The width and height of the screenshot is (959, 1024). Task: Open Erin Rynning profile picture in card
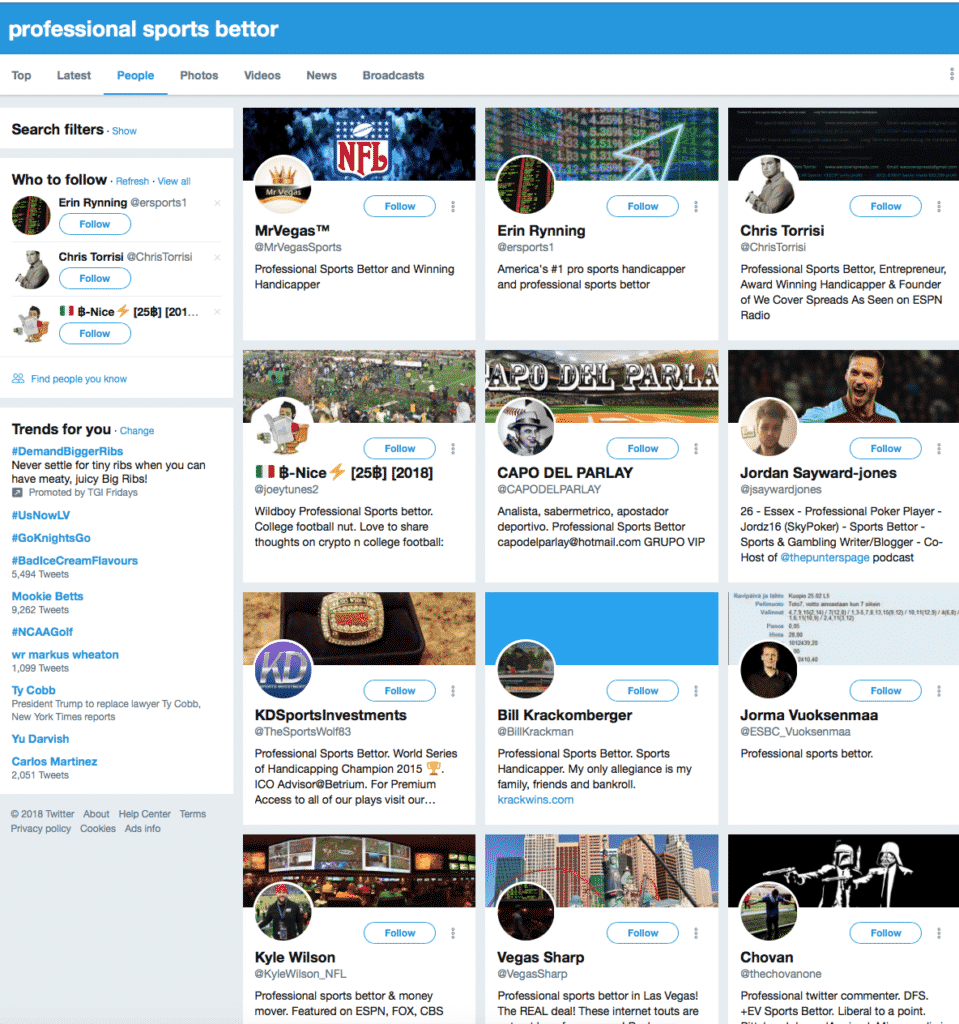pyautogui.click(x=526, y=185)
